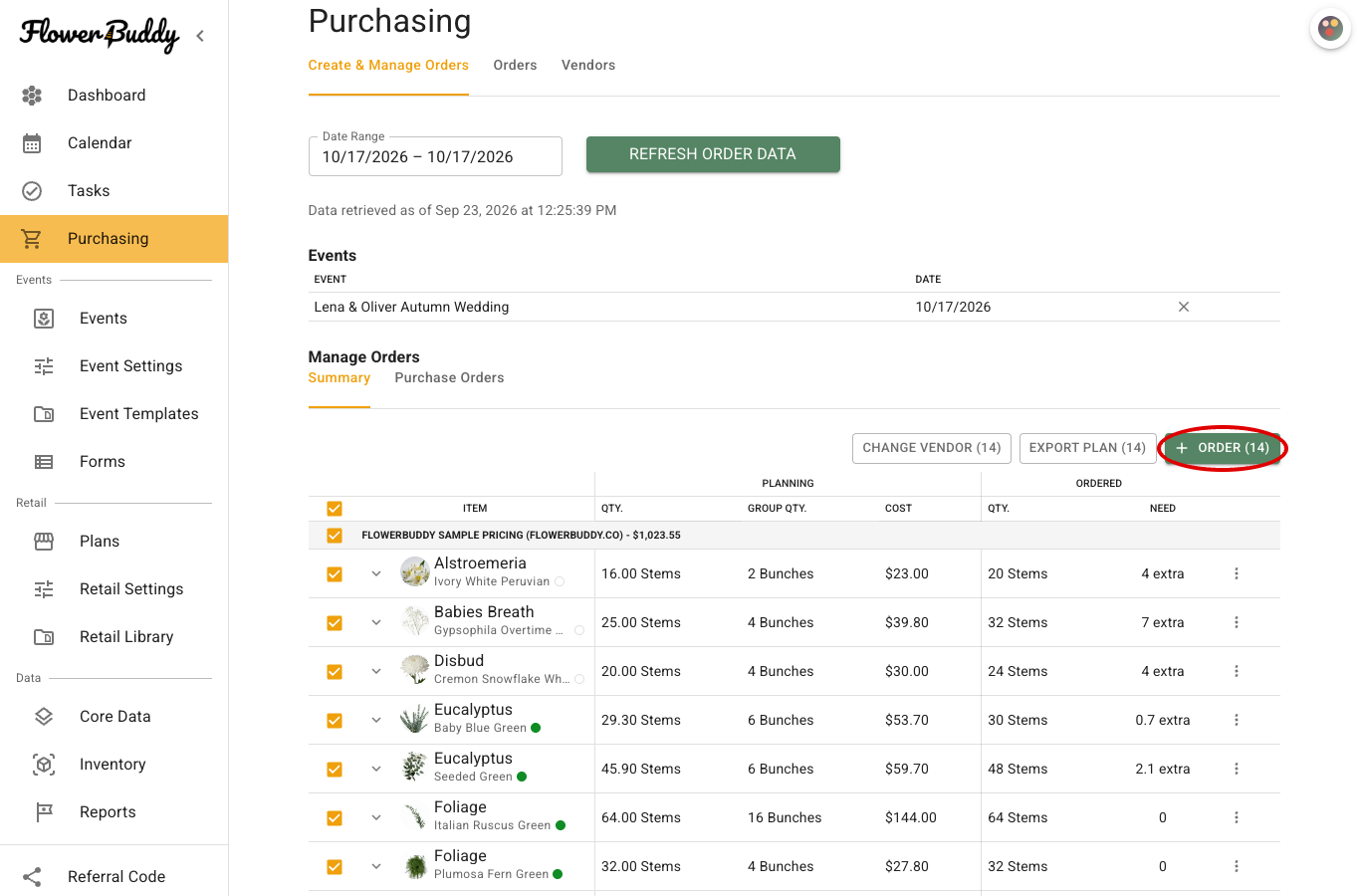1359x896 pixels.
Task: Click the Alstroemeria flower thumbnail
Action: coord(414,572)
